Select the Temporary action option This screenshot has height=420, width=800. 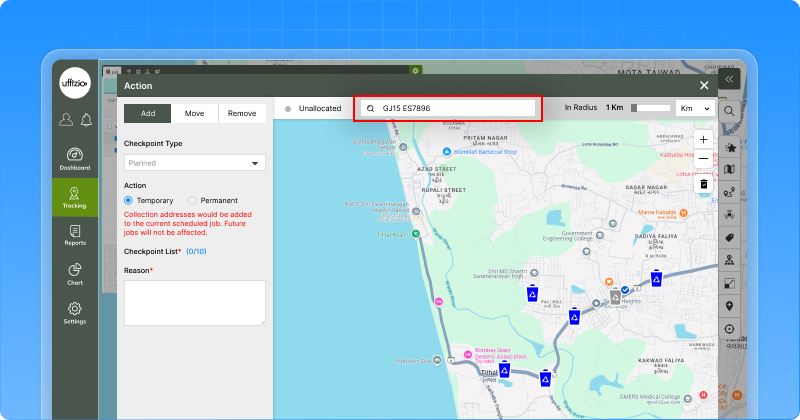129,200
